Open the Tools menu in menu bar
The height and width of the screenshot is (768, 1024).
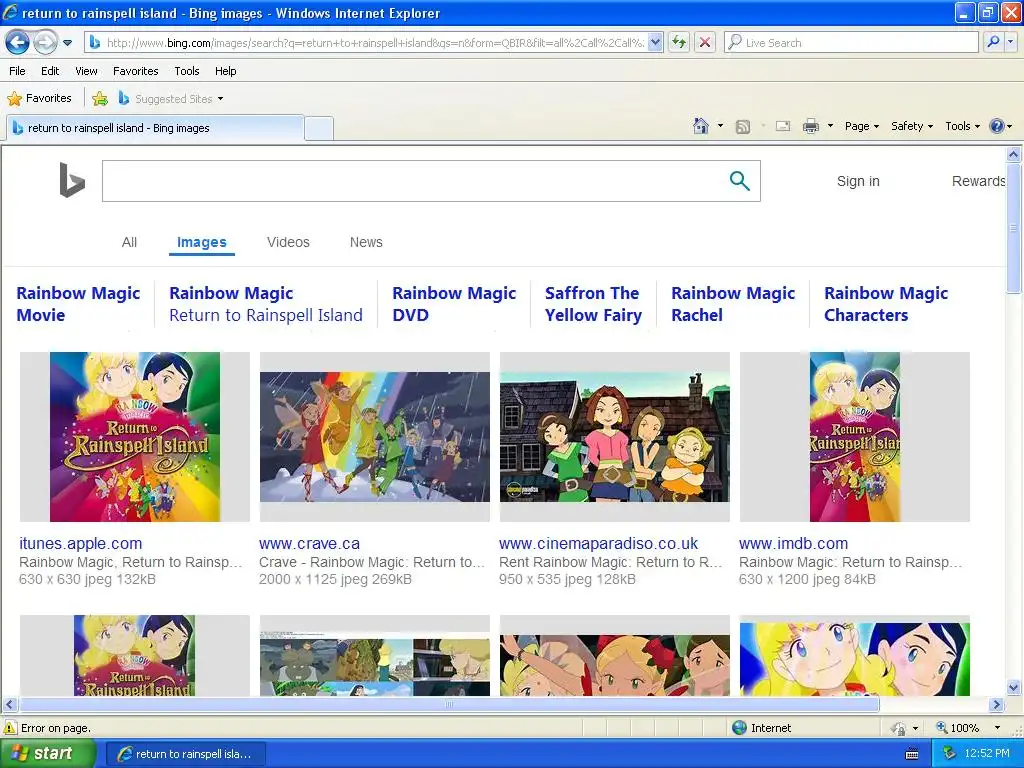187,71
